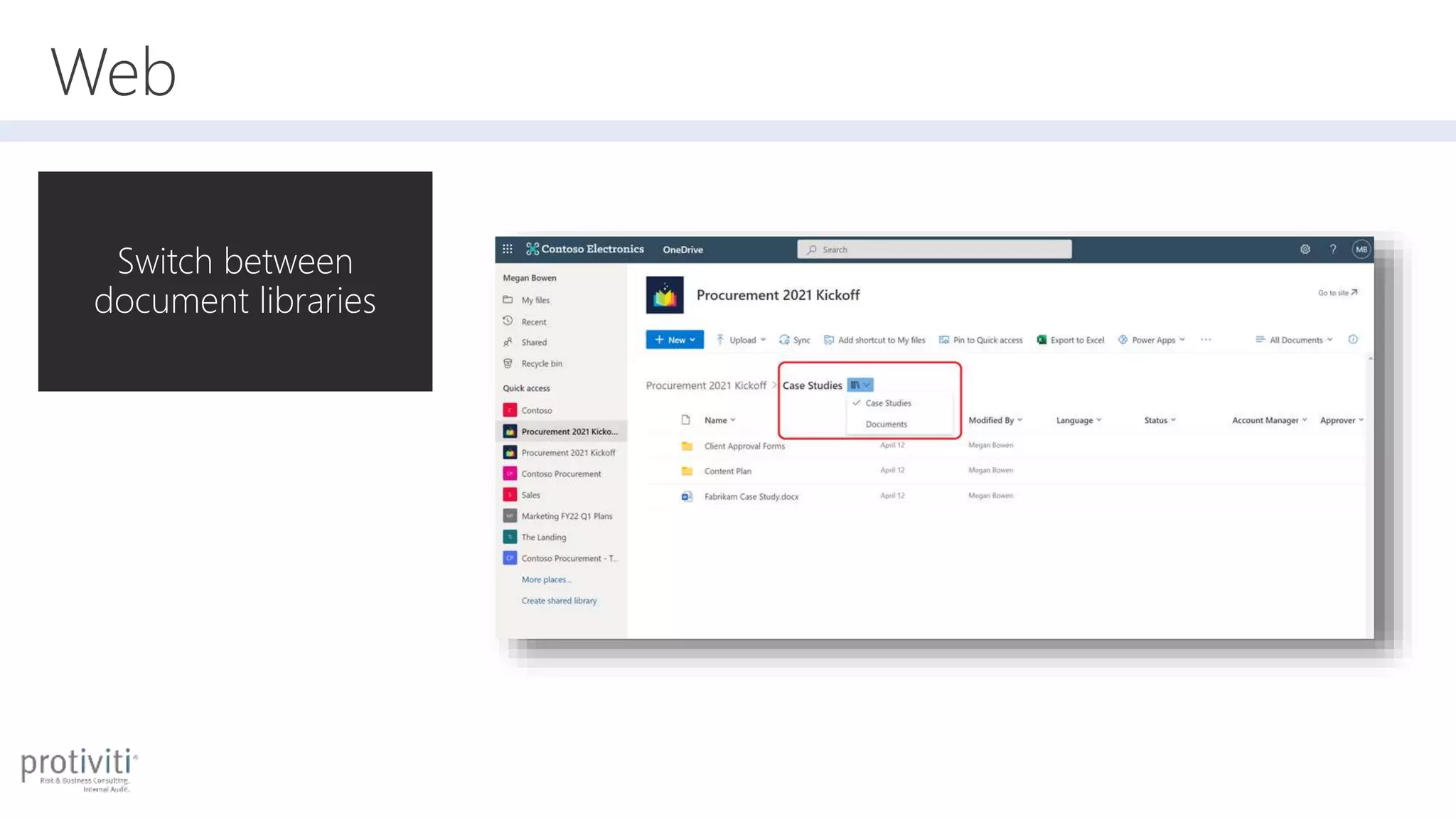Open the All Documents view switcher
This screenshot has height=819, width=1456.
pyautogui.click(x=1293, y=340)
